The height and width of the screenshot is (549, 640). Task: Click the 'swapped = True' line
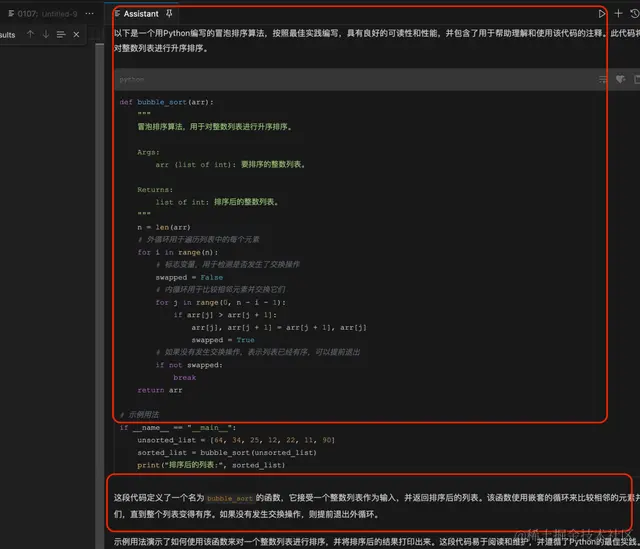[223, 340]
